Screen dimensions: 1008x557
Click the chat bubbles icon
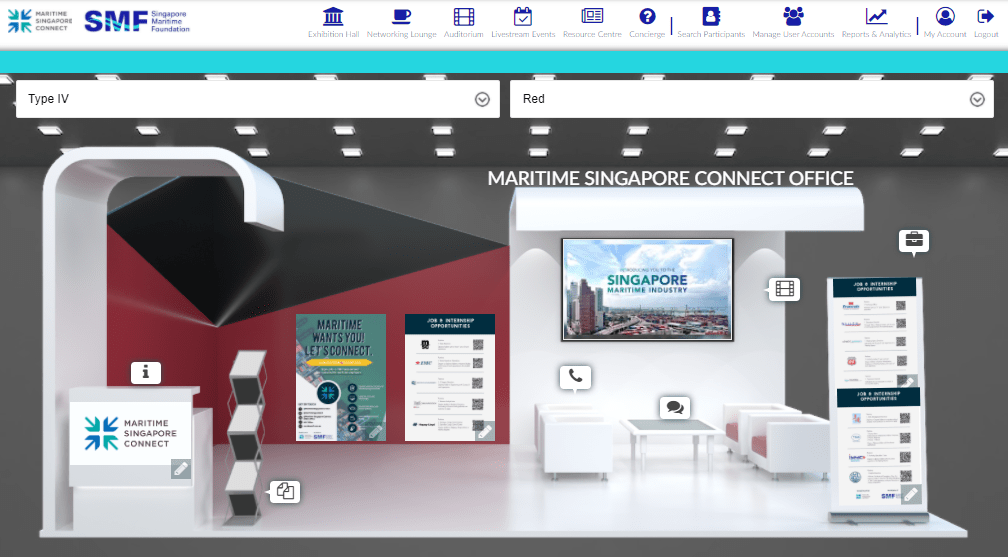pyautogui.click(x=675, y=407)
